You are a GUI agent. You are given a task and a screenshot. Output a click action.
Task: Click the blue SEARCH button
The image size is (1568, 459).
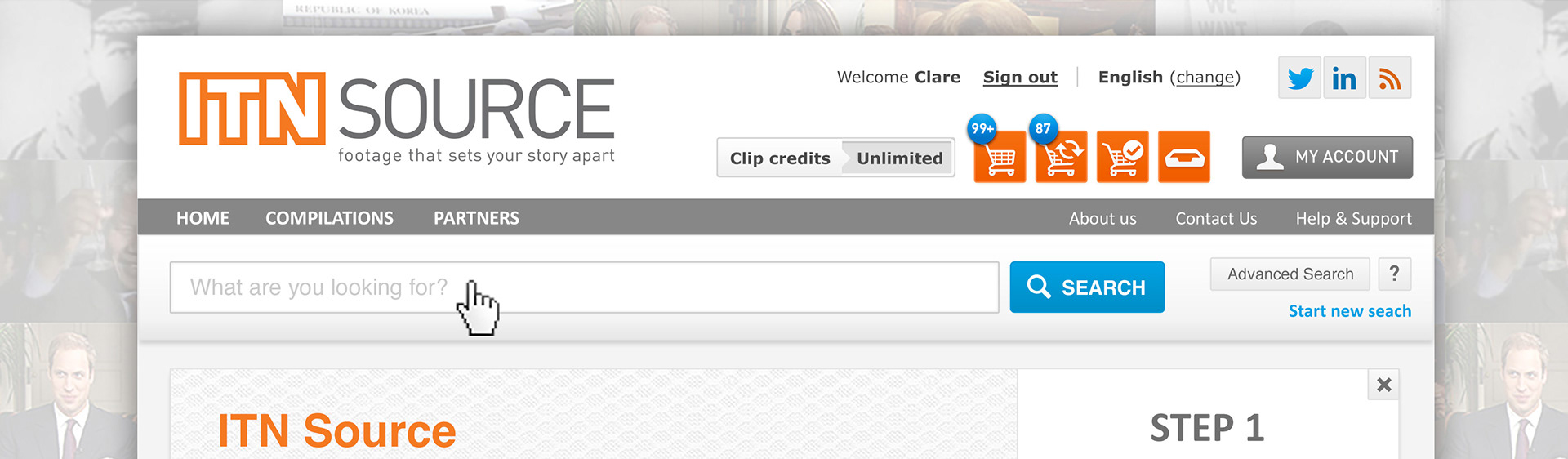[x=1087, y=287]
